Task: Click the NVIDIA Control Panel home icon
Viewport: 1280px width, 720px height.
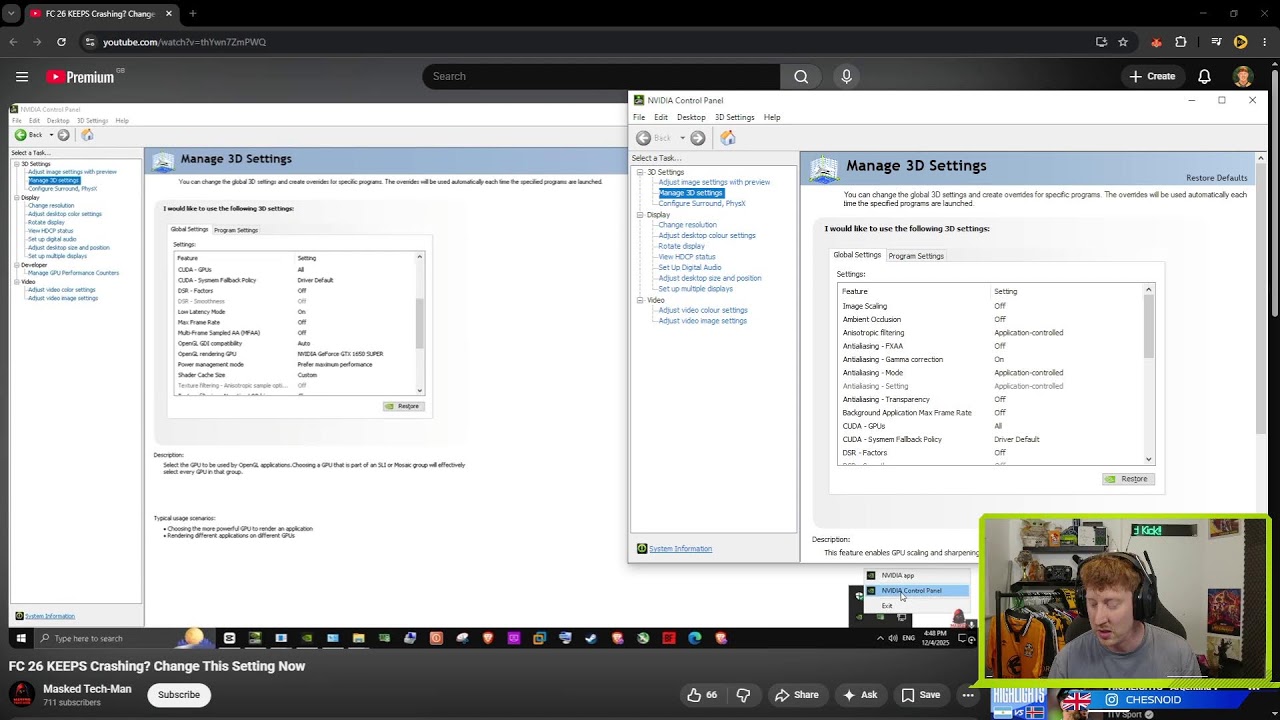Action: [727, 138]
